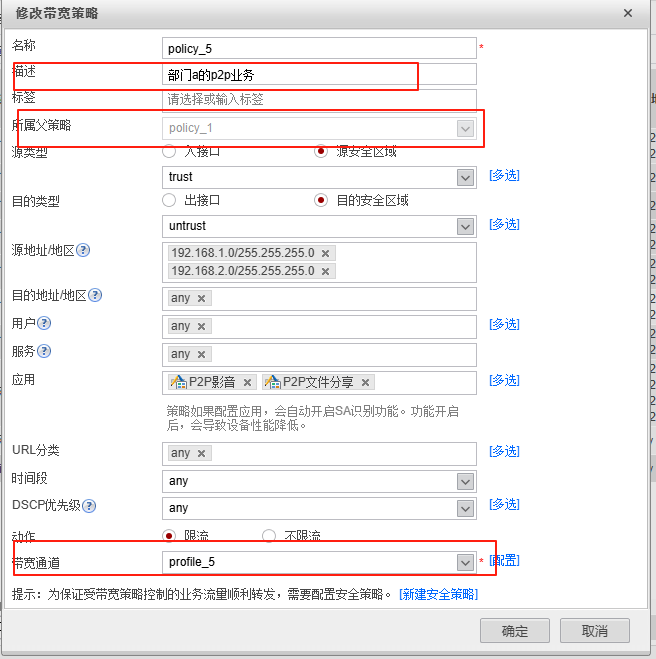
Task: Select 源安全区域 source type radio
Action: [321, 151]
